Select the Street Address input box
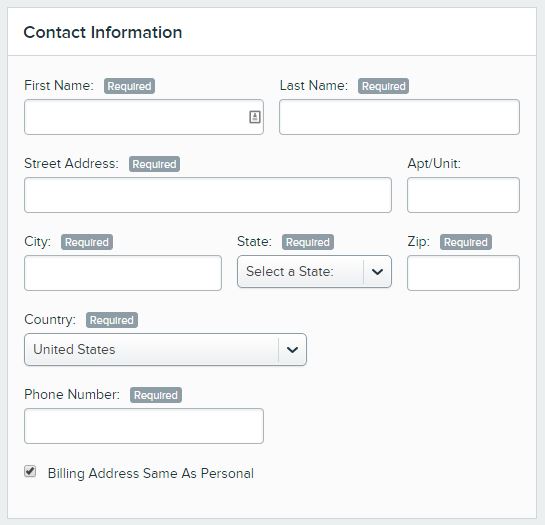 point(208,195)
